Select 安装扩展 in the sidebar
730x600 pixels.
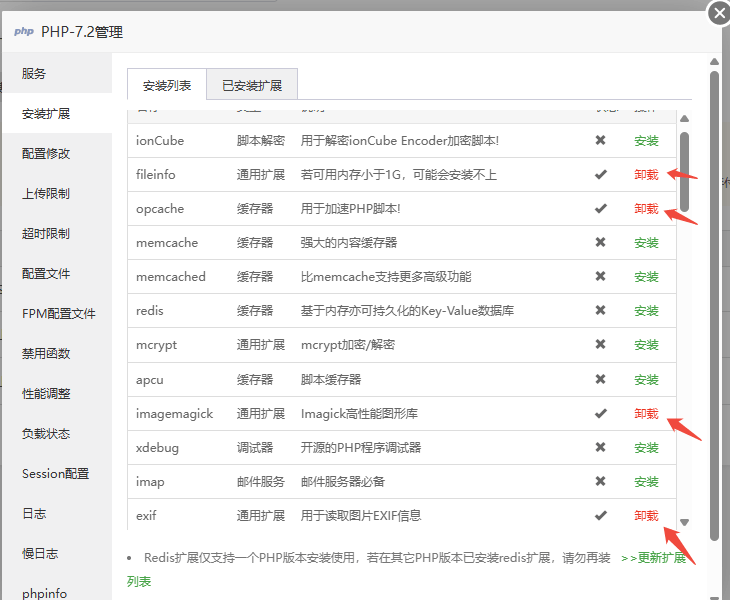46,113
